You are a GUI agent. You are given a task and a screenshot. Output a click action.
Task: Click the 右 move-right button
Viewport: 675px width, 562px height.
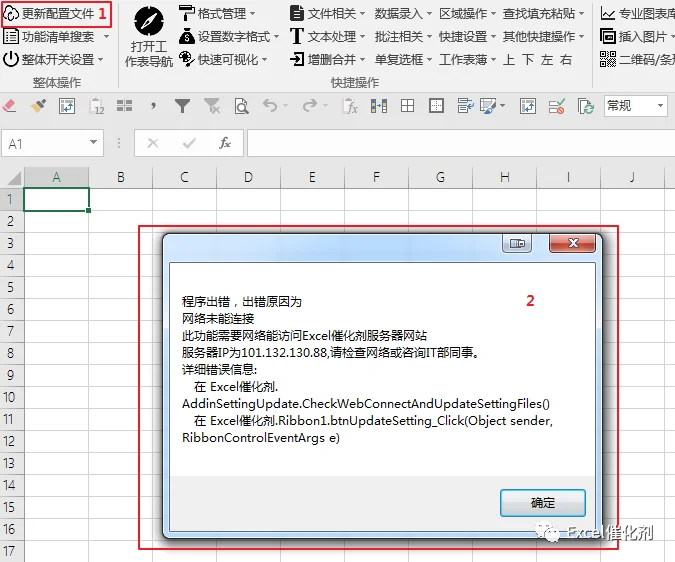click(566, 59)
